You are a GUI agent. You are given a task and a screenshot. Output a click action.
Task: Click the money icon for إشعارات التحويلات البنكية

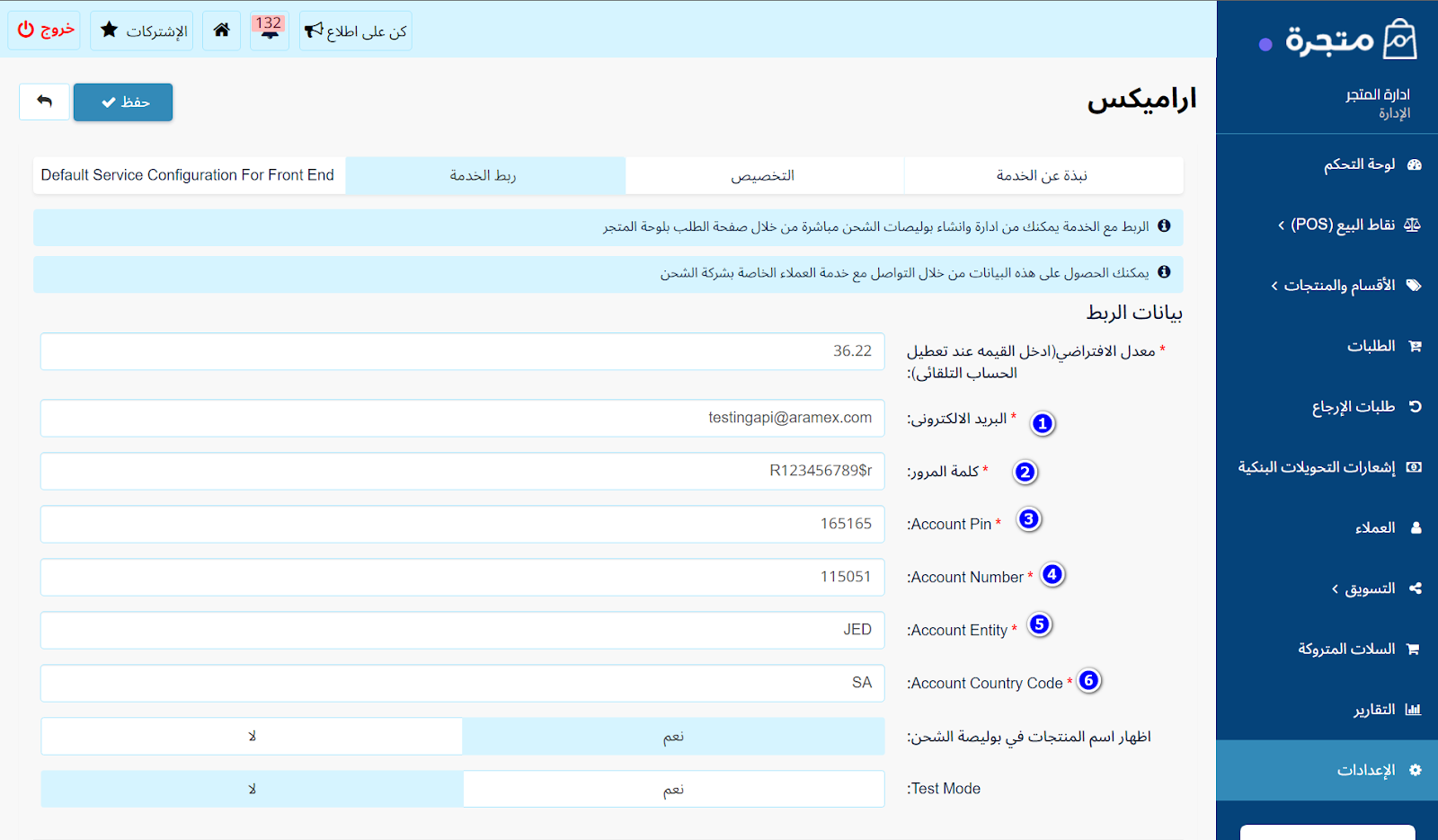(1414, 467)
